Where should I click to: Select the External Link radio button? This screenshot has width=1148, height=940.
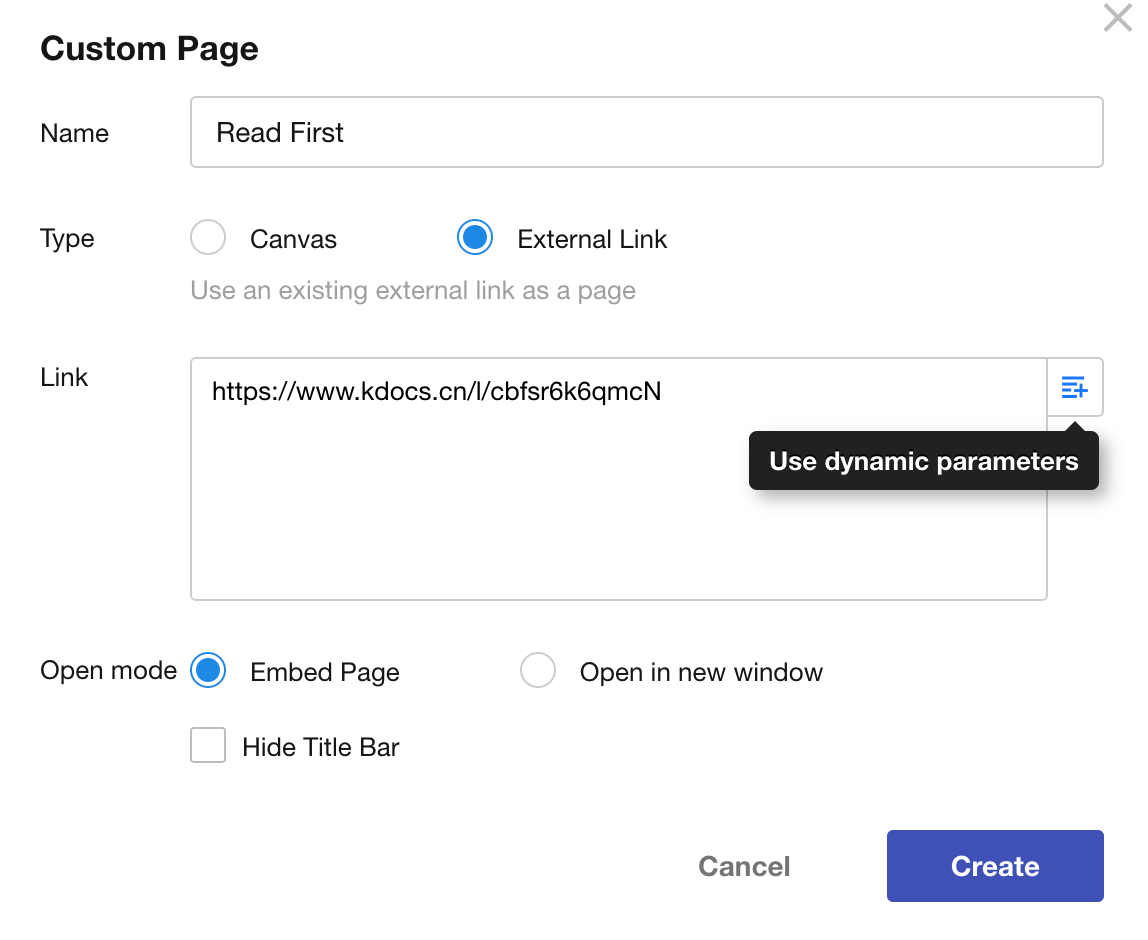tap(474, 238)
